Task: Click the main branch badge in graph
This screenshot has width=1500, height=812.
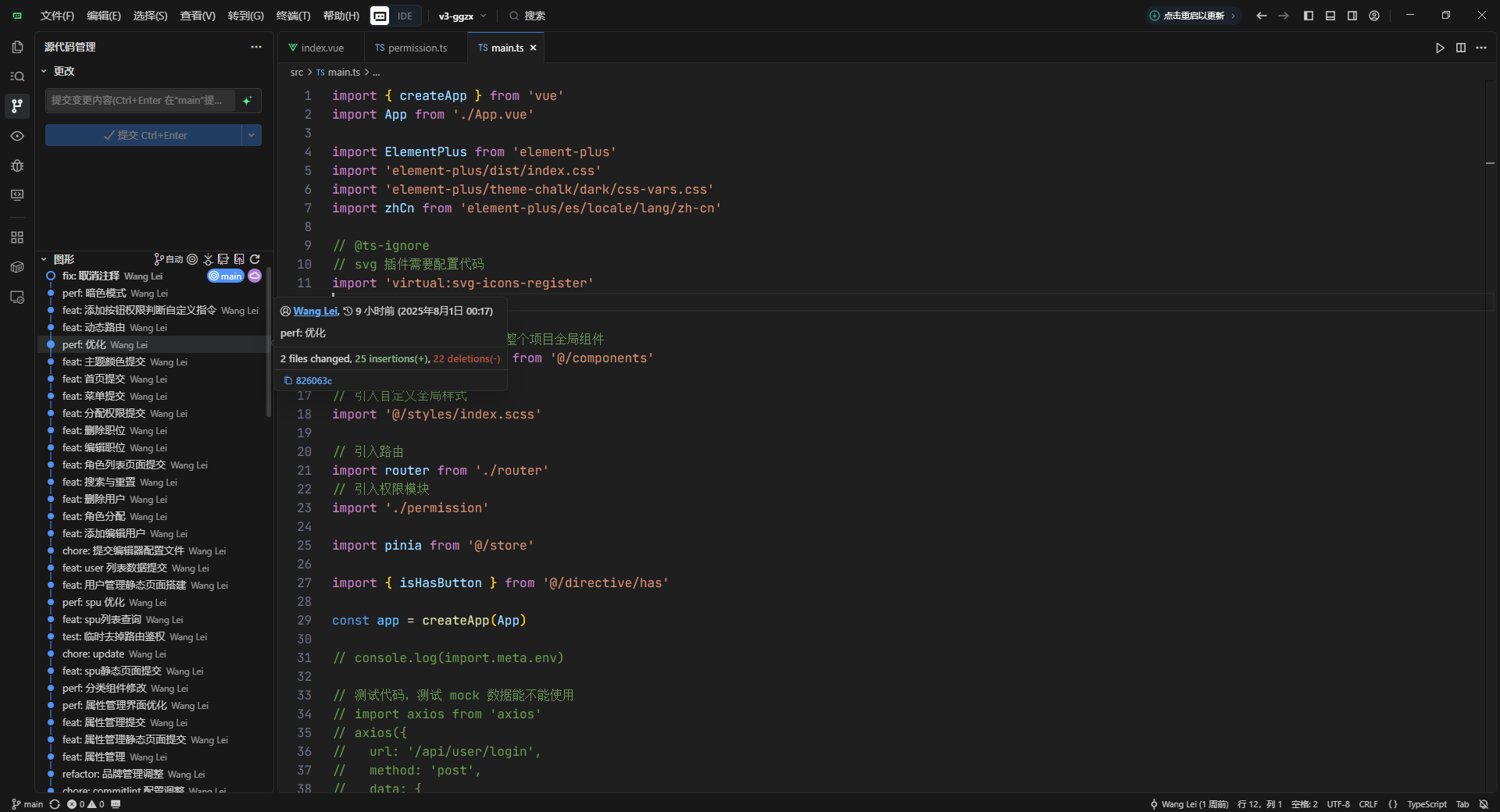Action: tap(226, 276)
